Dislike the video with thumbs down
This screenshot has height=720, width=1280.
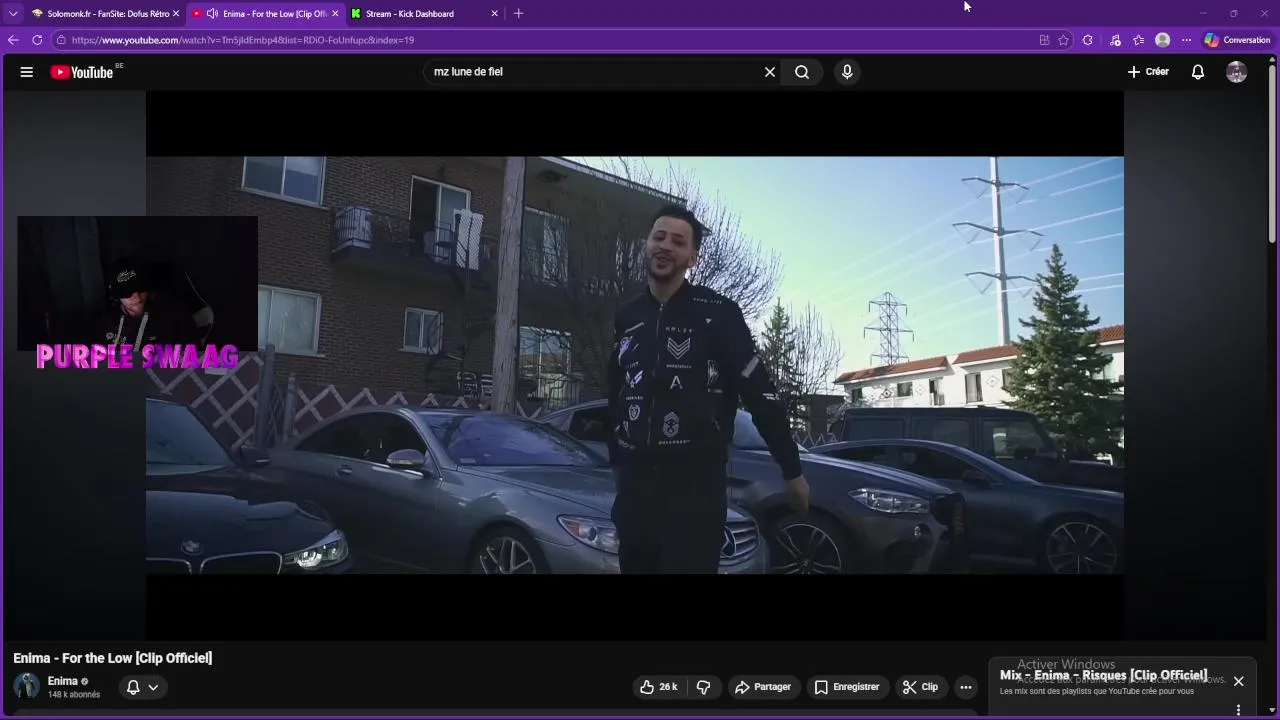(703, 687)
